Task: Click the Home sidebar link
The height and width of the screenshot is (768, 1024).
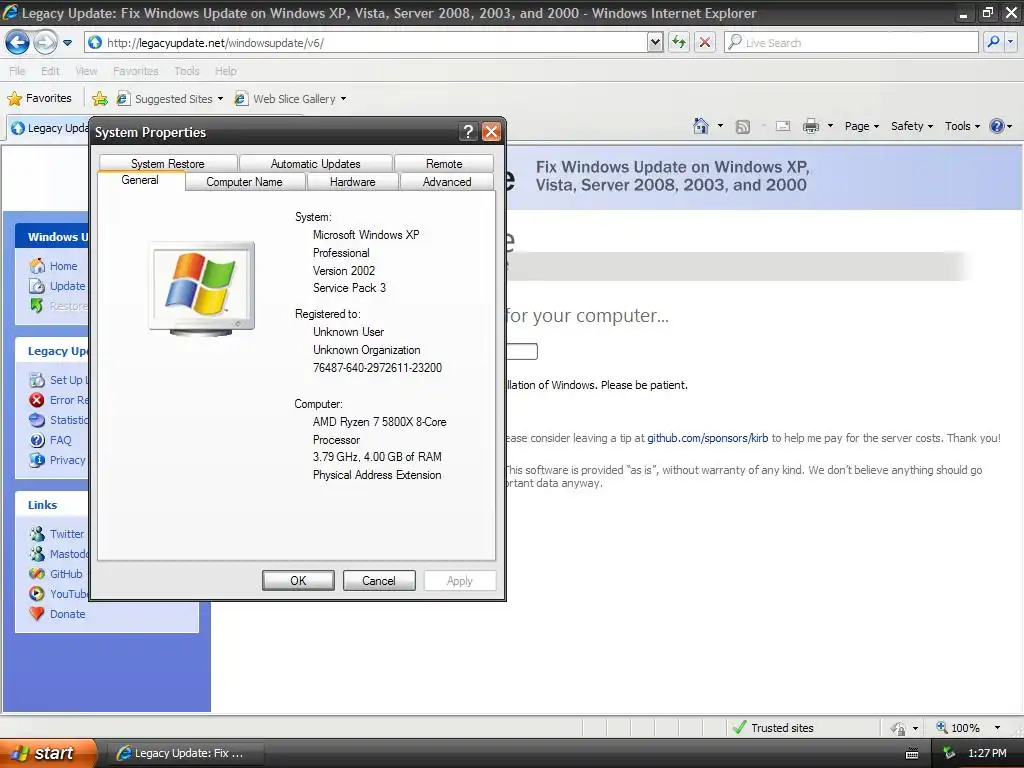Action: pyautogui.click(x=63, y=266)
